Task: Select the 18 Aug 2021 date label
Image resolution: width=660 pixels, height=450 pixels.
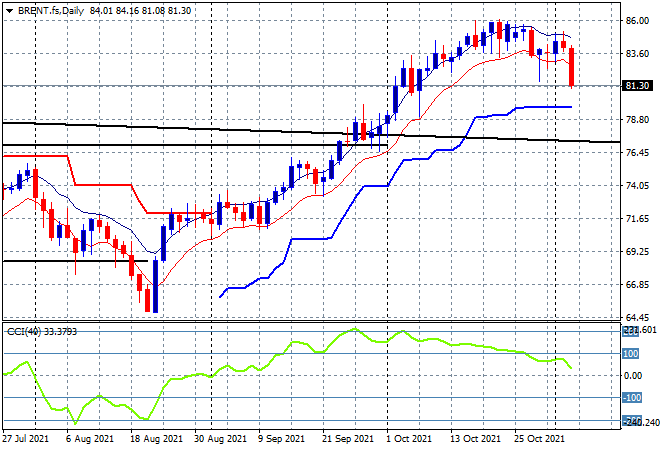Action: click(x=157, y=439)
